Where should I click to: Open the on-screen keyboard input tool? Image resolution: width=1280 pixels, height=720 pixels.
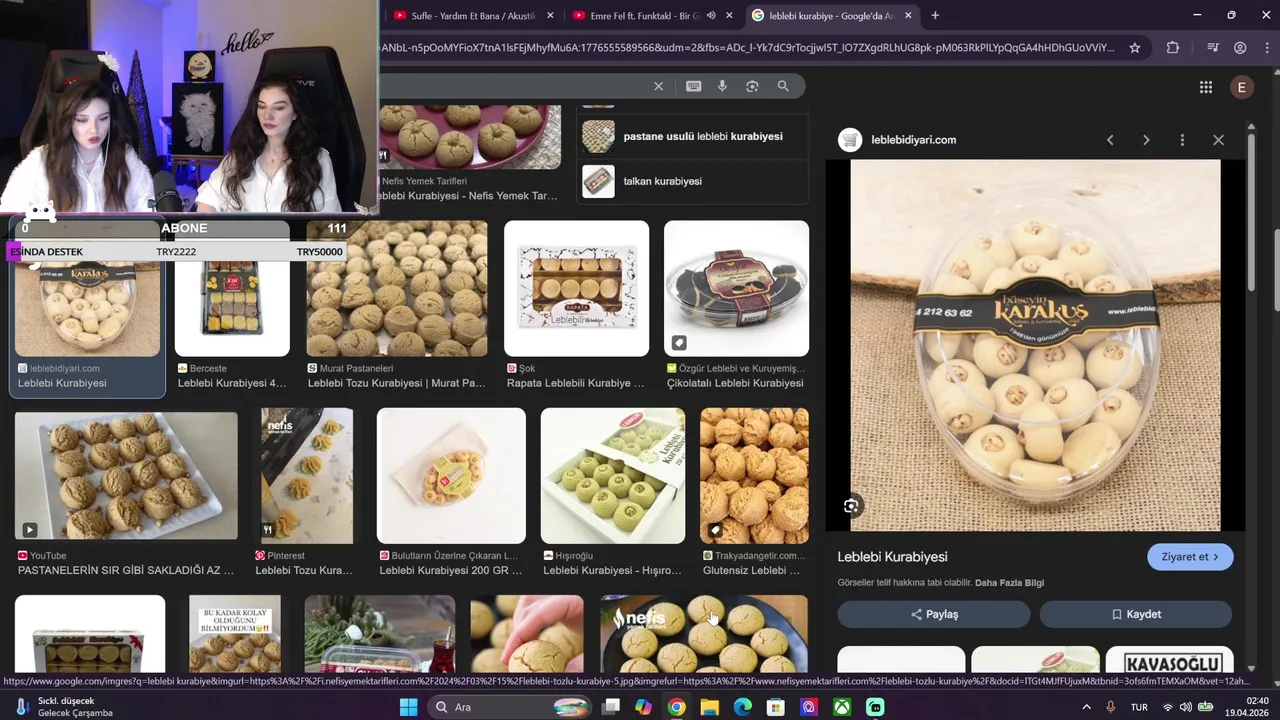coord(693,86)
